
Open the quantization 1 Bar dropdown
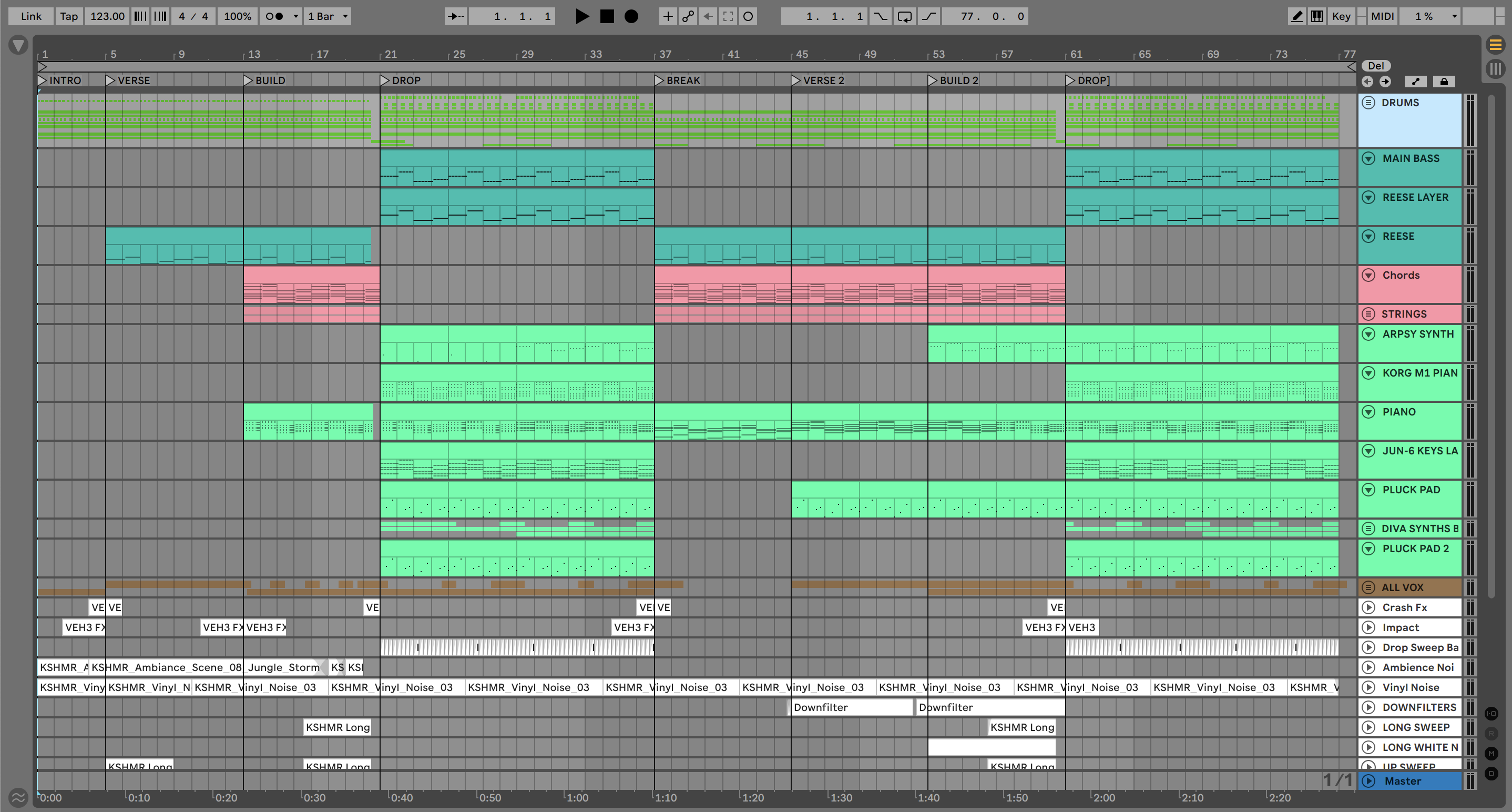(328, 16)
